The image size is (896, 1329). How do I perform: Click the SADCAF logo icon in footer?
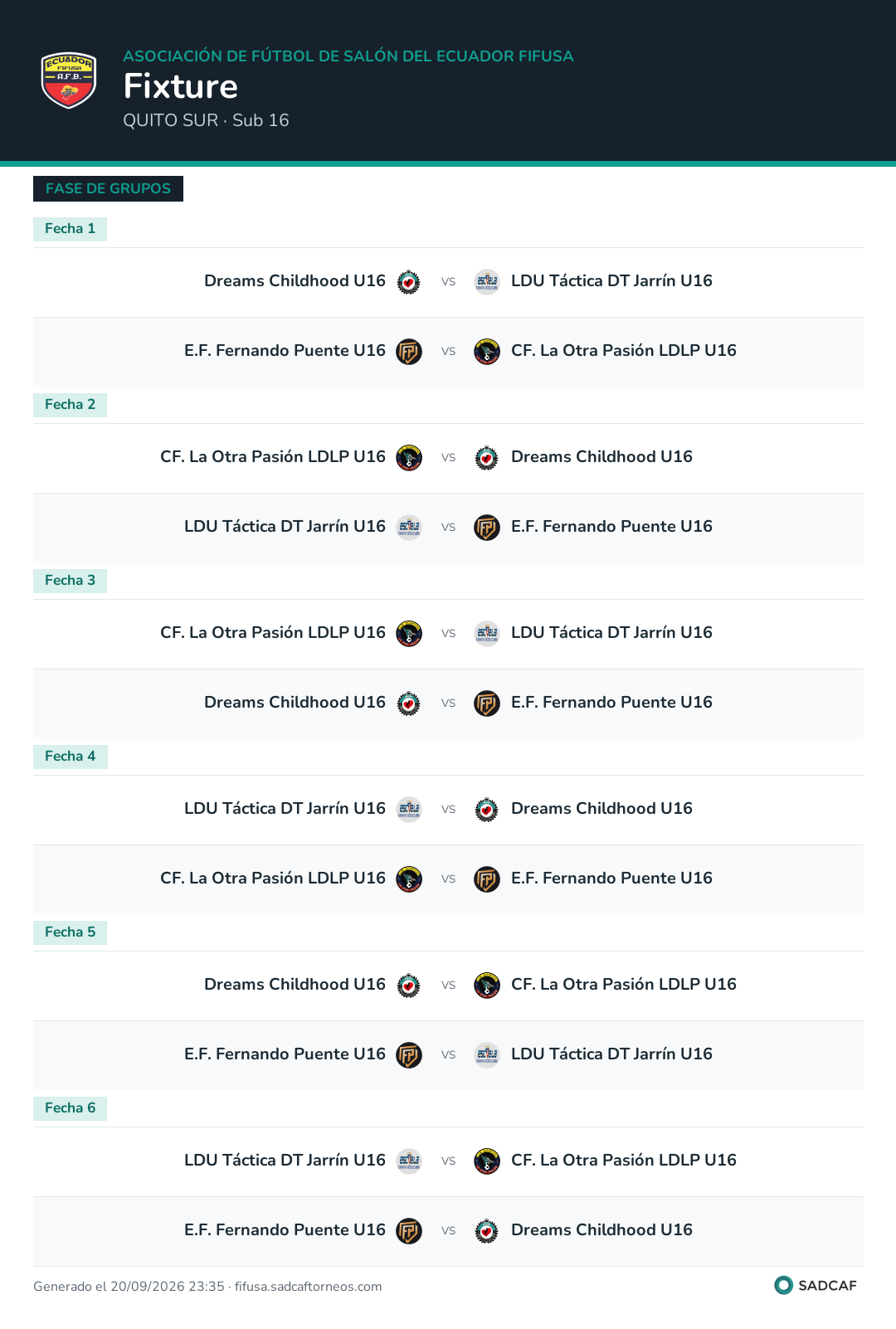coord(783,1285)
